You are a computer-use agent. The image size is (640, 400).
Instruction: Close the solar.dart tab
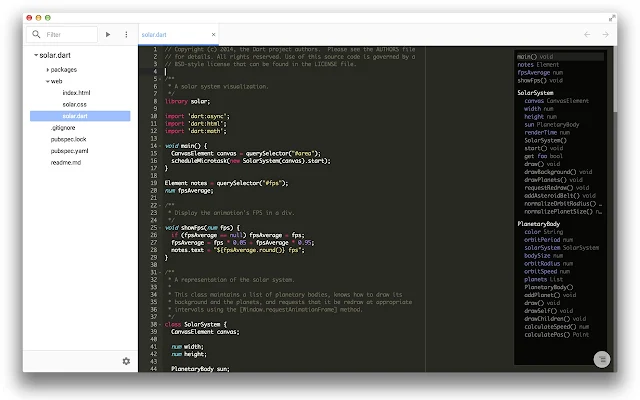[x=213, y=35]
